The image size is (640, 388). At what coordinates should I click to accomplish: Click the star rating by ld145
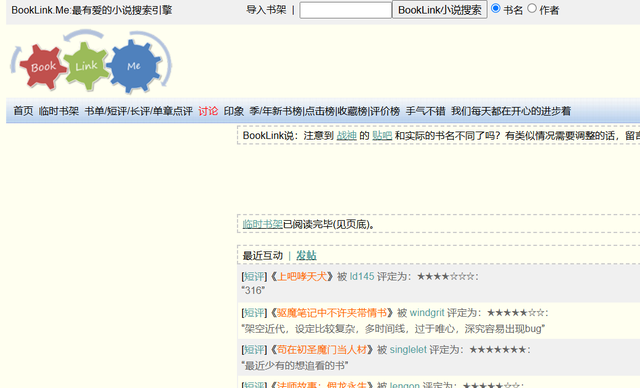pyautogui.click(x=446, y=277)
